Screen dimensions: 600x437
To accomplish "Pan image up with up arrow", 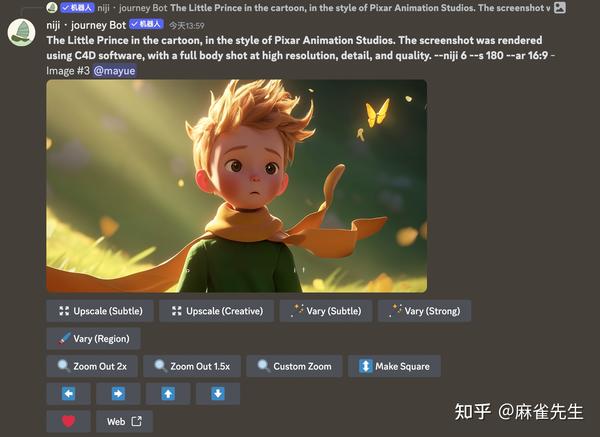I will 168,394.
